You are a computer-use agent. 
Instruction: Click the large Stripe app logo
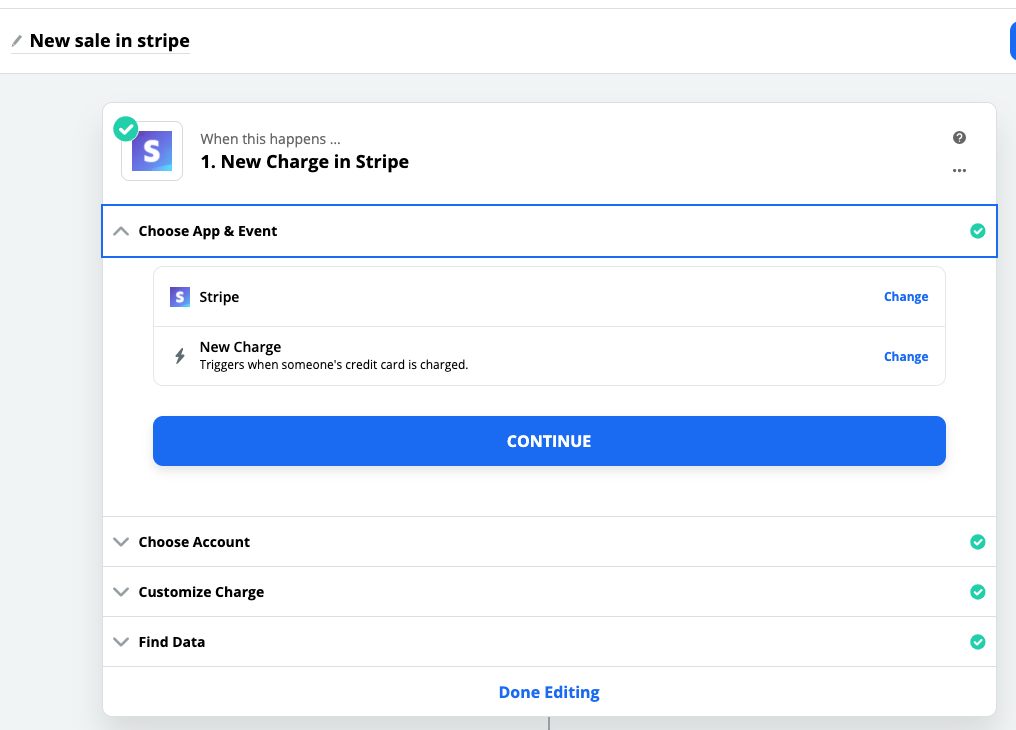[x=152, y=151]
